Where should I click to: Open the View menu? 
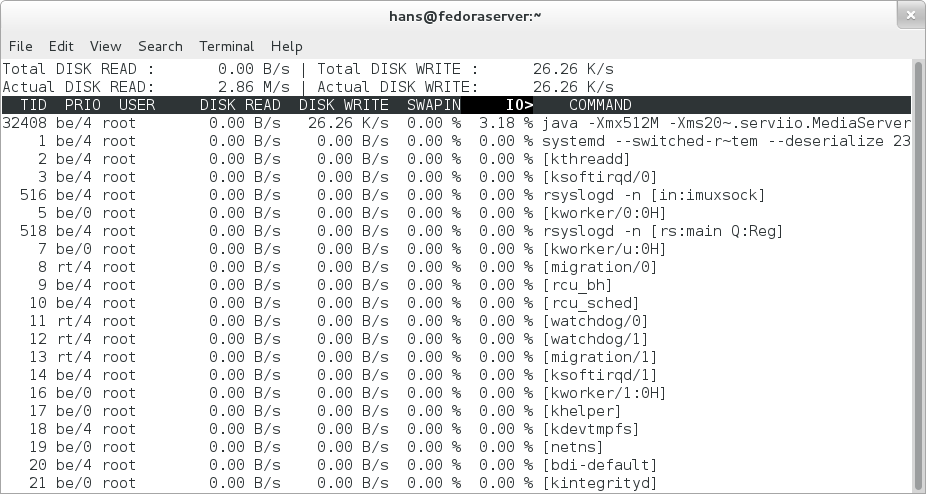[x=105, y=46]
